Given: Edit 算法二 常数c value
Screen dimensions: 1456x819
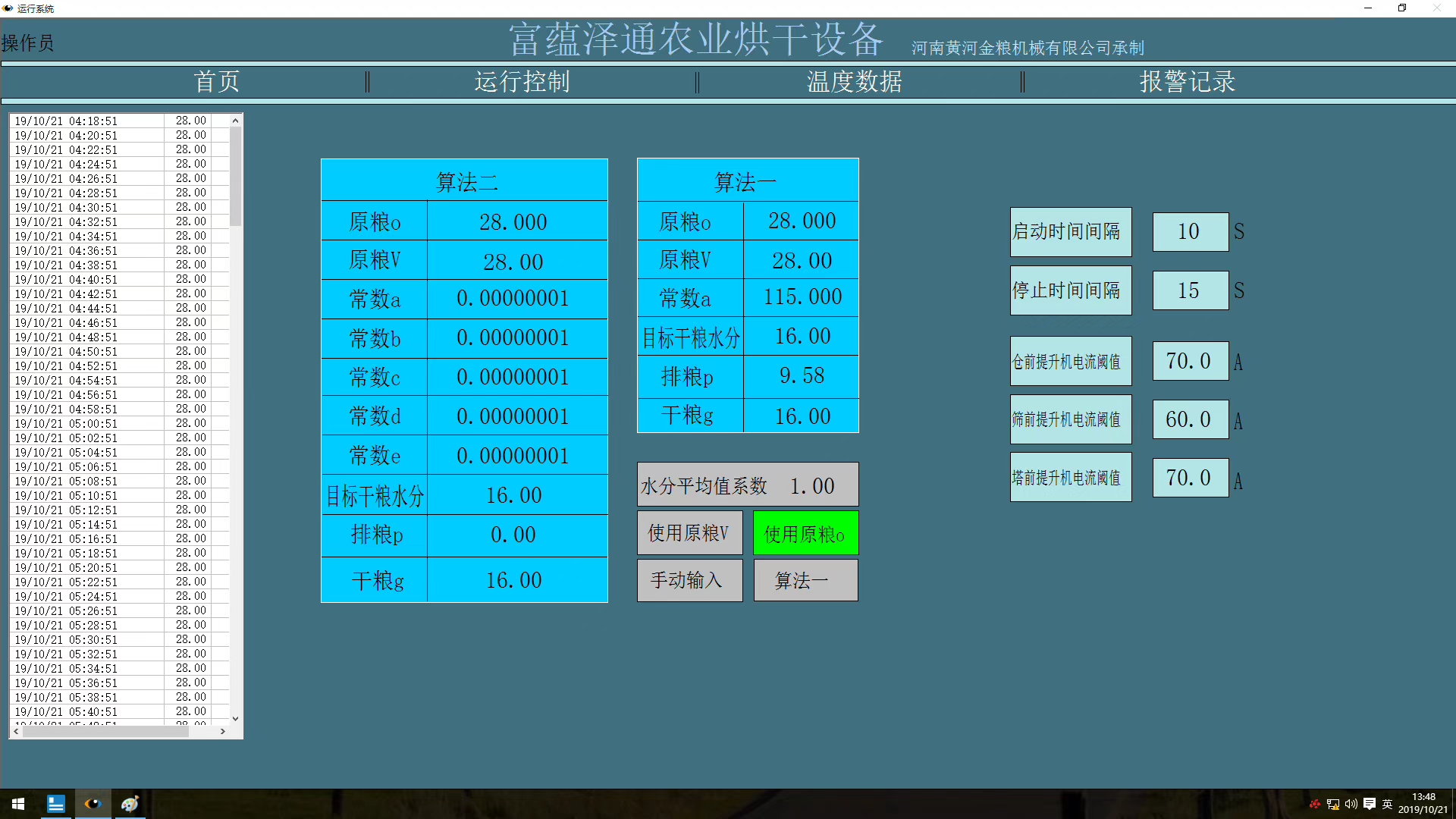Looking at the screenshot, I should click(517, 378).
